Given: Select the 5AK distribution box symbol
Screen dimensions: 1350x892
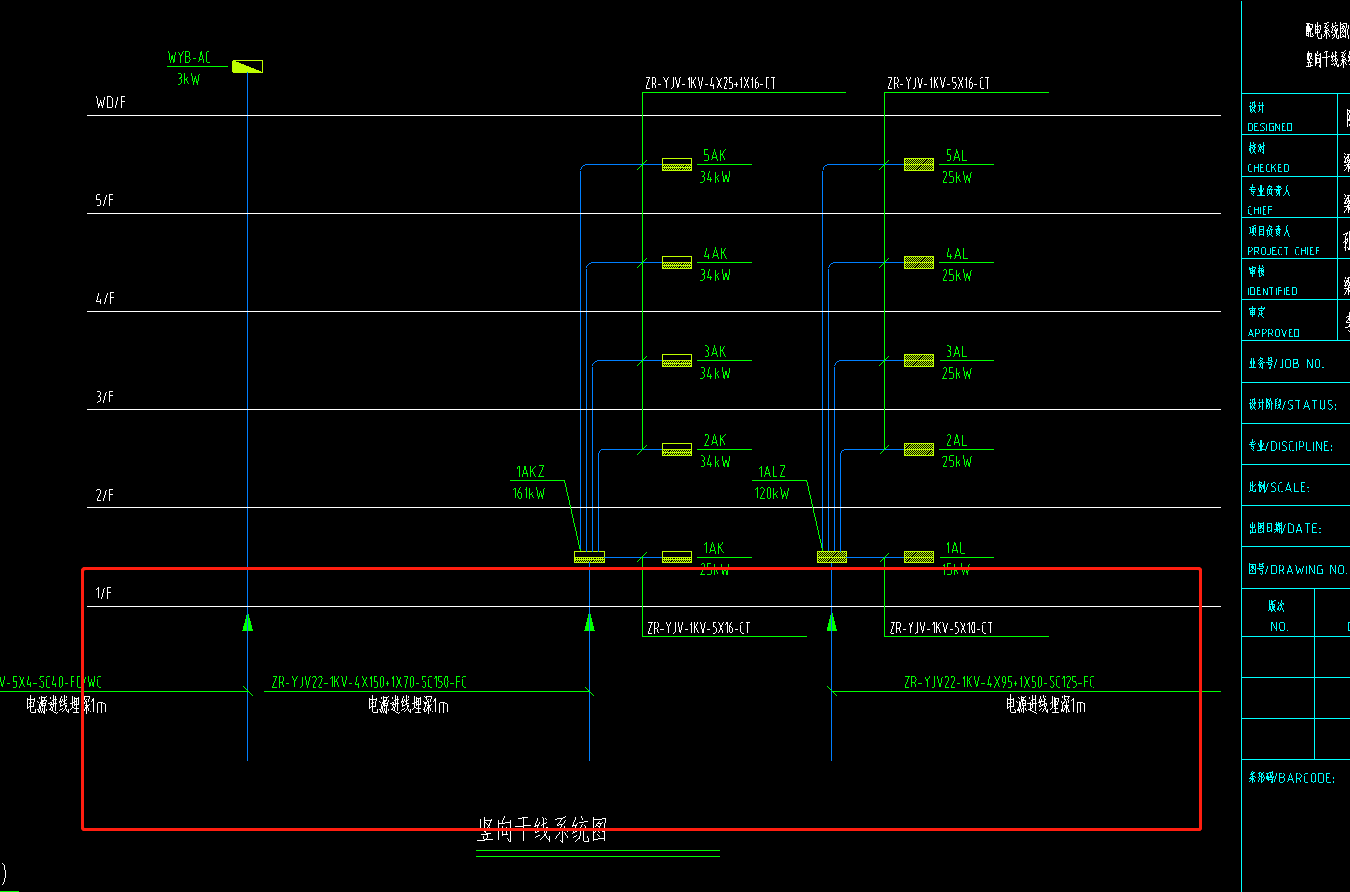Looking at the screenshot, I should [x=677, y=164].
